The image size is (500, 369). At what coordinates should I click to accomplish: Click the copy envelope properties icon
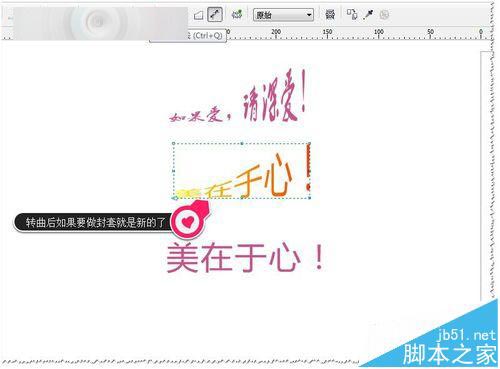click(x=352, y=15)
